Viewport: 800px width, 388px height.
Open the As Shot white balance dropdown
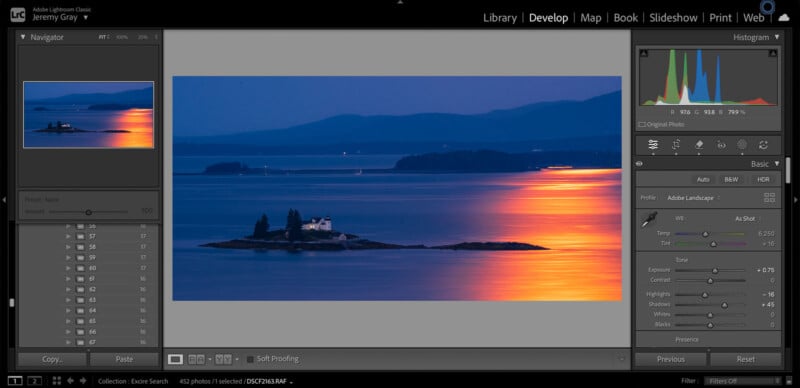[748, 219]
